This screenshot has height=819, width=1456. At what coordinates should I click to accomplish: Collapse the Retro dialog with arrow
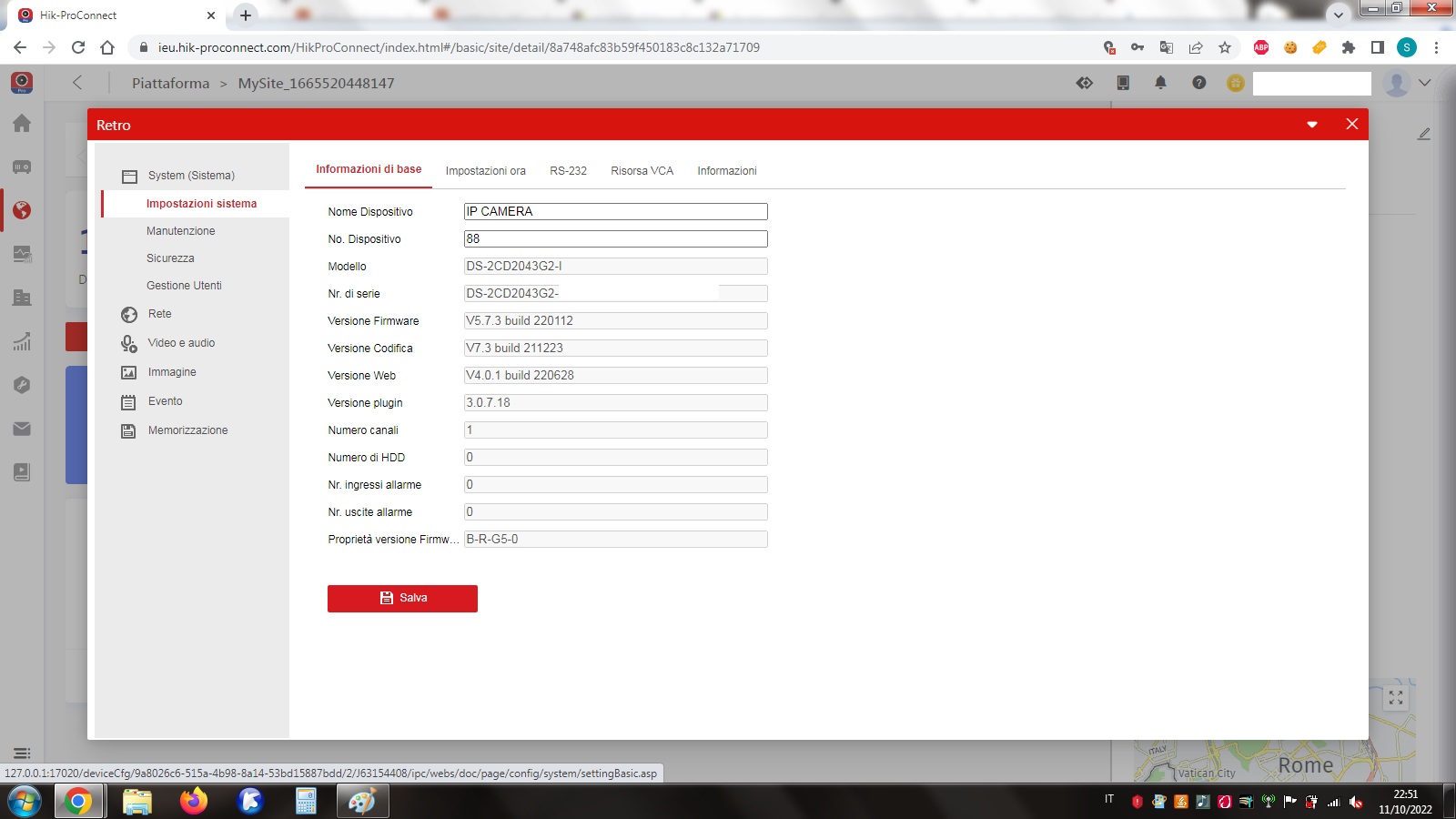[x=1312, y=125]
